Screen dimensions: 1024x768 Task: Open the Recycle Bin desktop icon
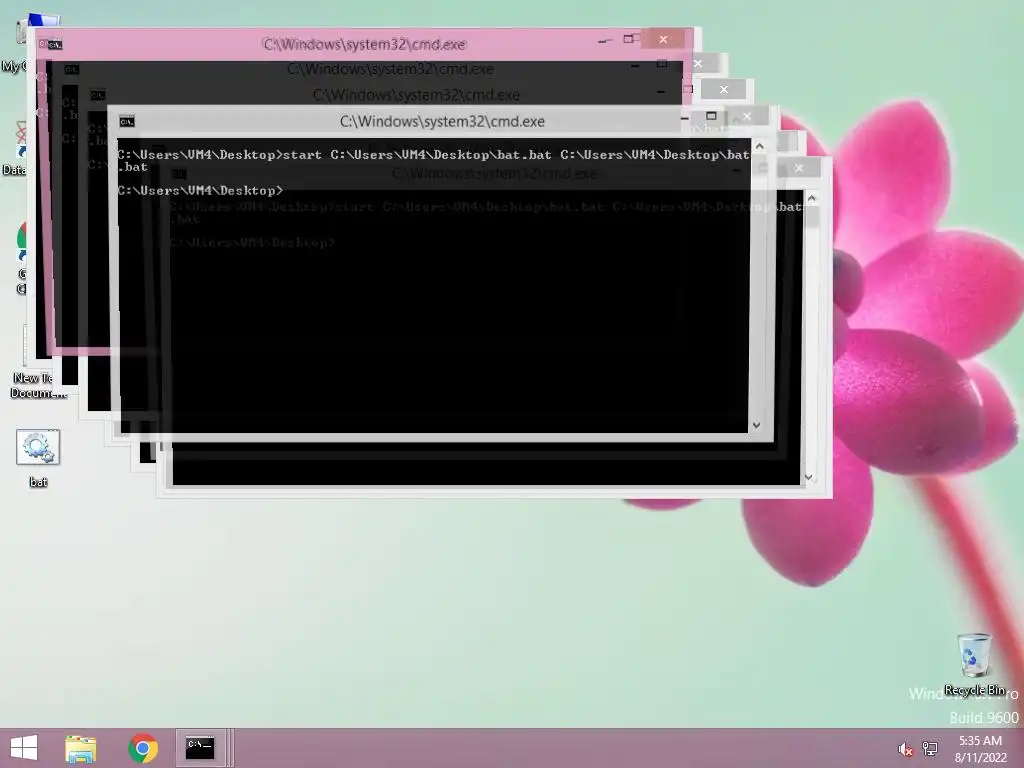[974, 665]
